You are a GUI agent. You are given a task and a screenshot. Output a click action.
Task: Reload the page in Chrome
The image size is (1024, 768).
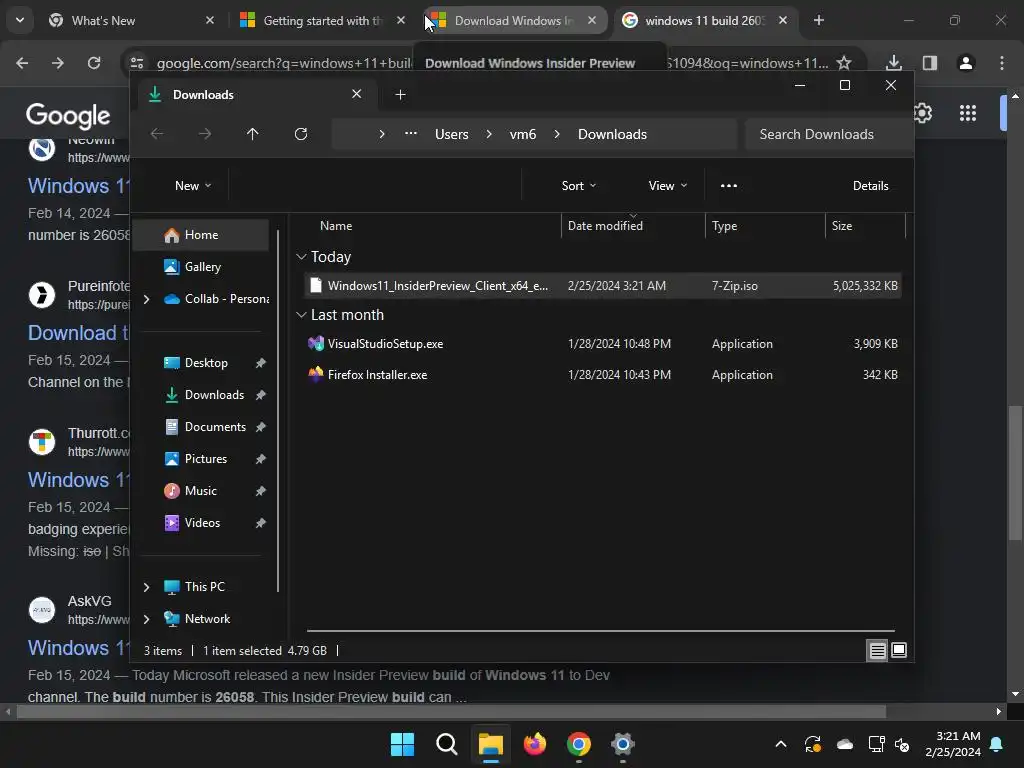[x=94, y=63]
